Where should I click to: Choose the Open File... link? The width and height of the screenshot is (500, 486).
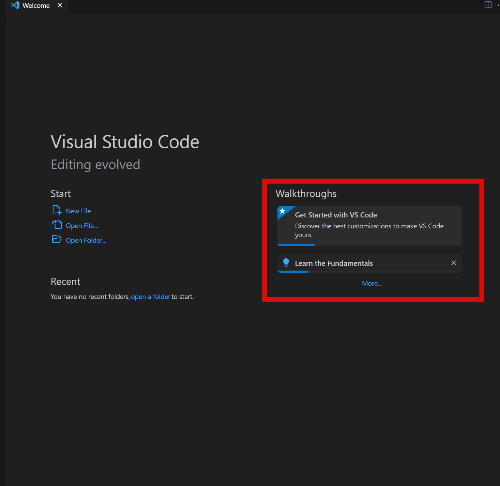pos(82,226)
